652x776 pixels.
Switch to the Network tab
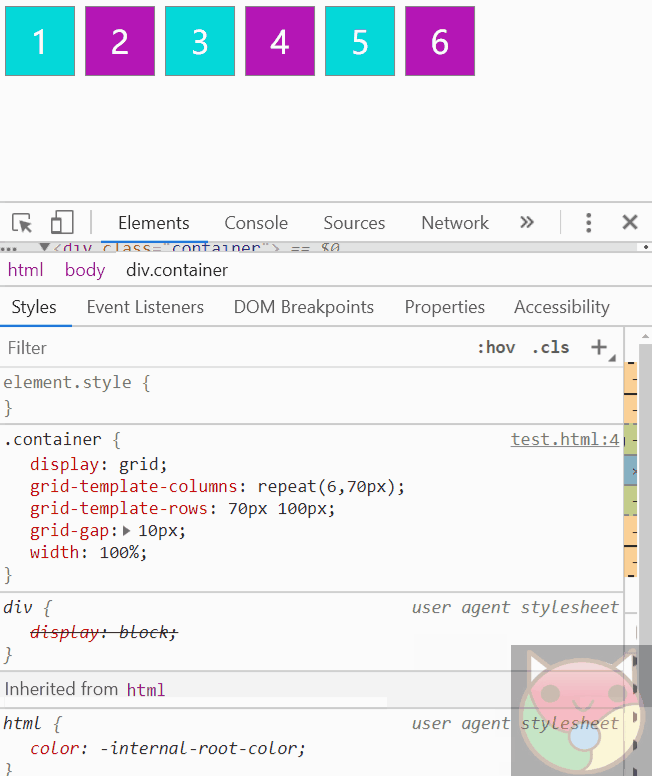point(455,223)
